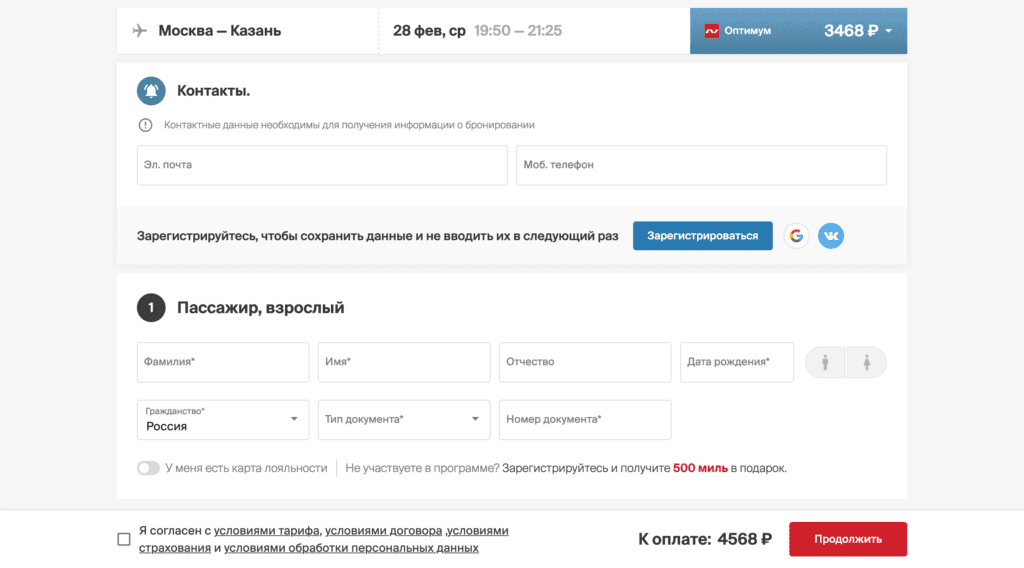Open the Гражданство Россия dropdown
The height and width of the screenshot is (568, 1024).
pyautogui.click(x=223, y=420)
